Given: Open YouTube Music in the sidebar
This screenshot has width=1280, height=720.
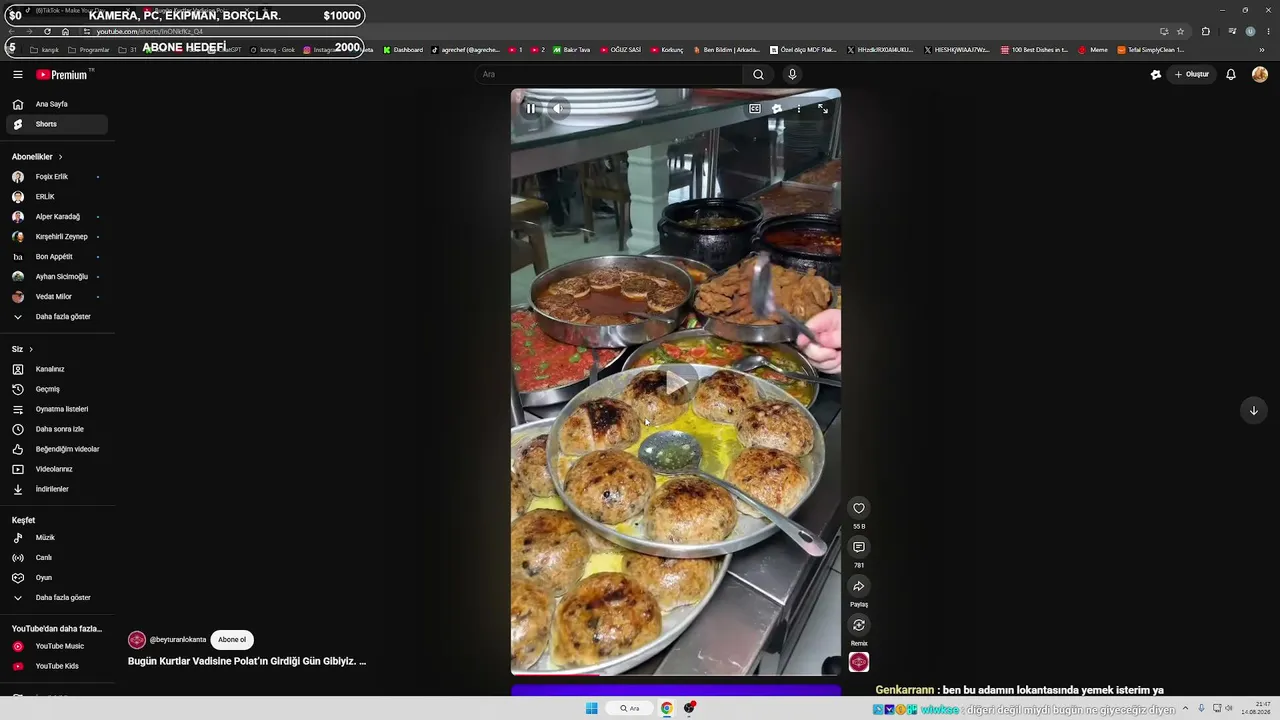Looking at the screenshot, I should click(57, 646).
